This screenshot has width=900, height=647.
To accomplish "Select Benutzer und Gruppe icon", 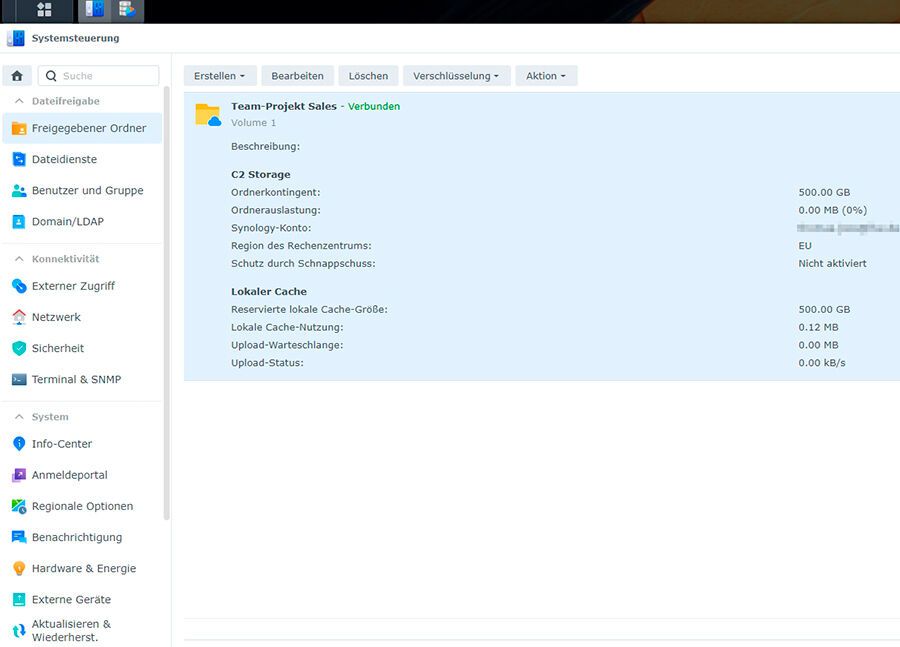I will (x=19, y=190).
